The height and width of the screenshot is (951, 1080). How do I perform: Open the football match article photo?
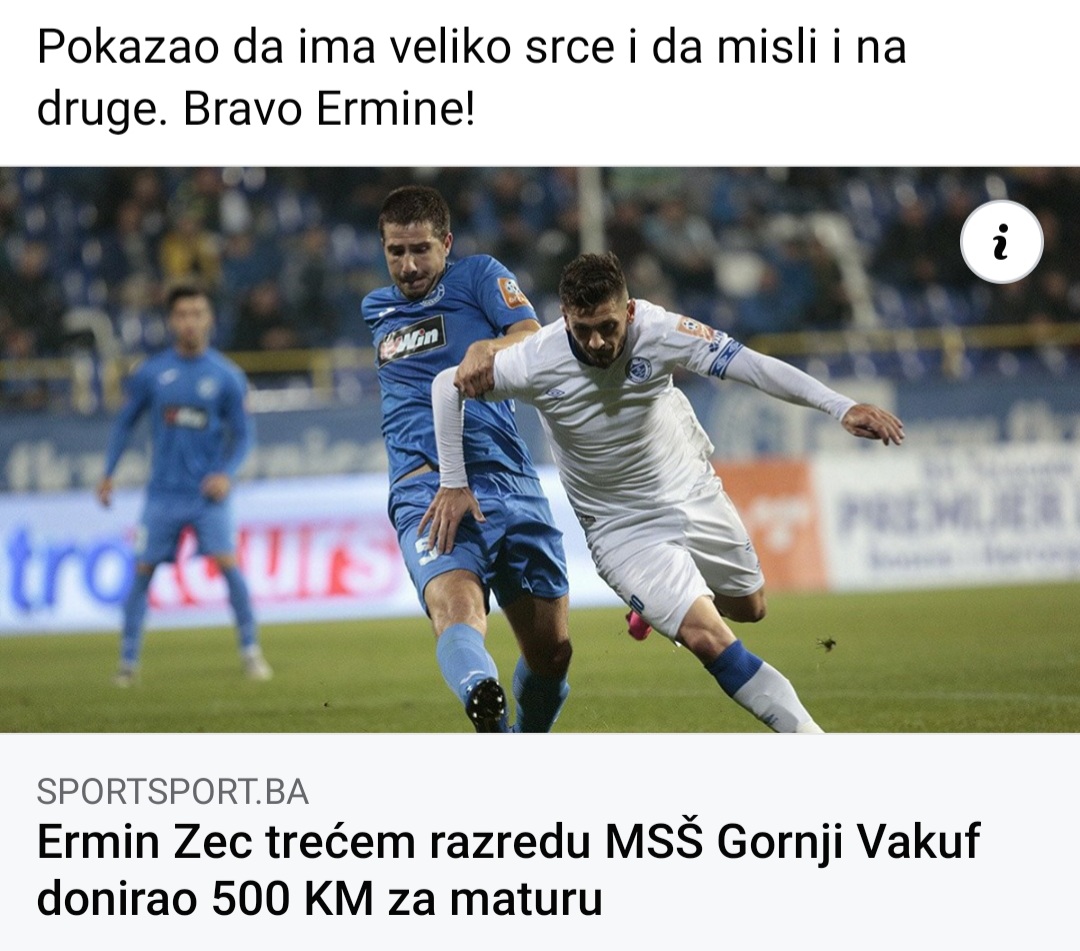pos(540,450)
